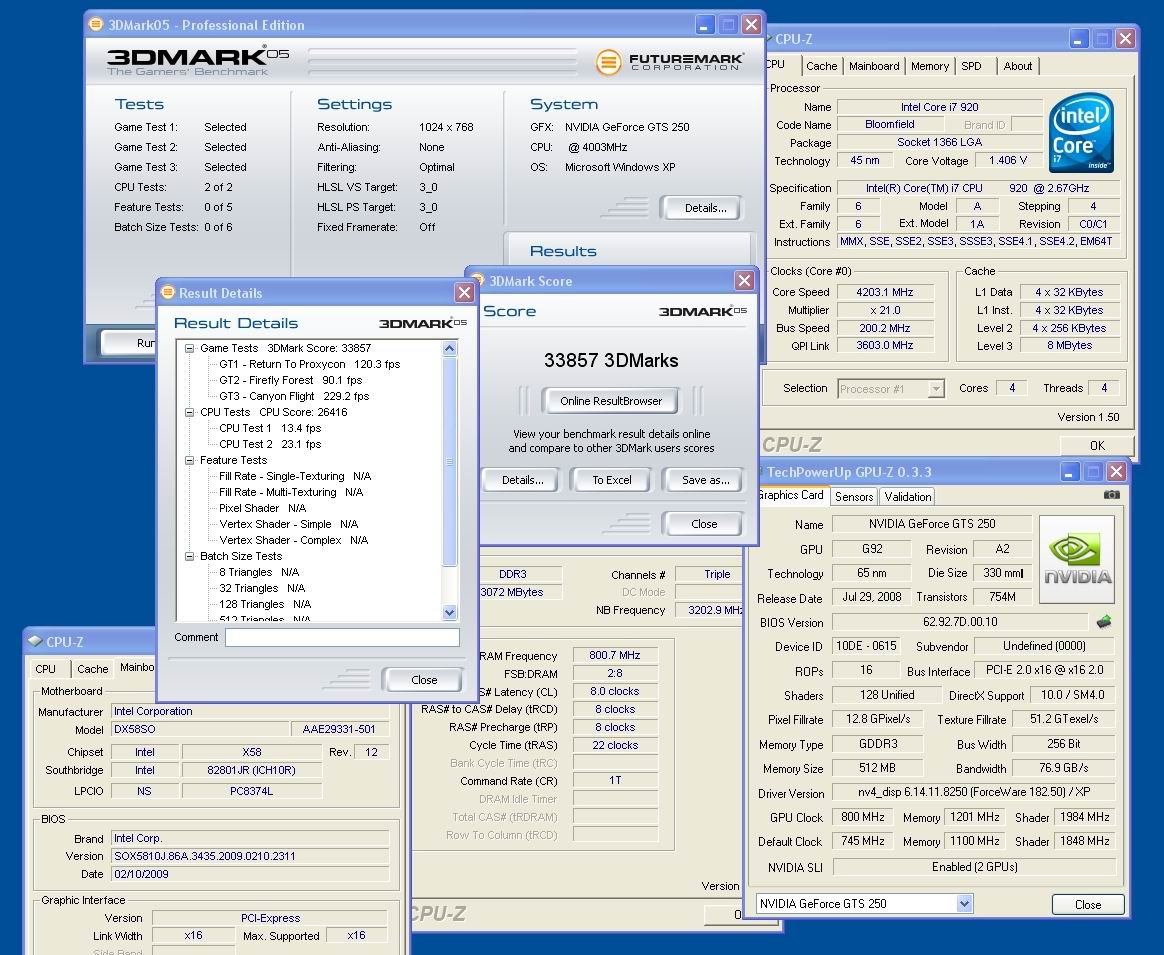Click the Core Speed value 4203.1 MHz
The height and width of the screenshot is (955, 1164).
point(885,293)
